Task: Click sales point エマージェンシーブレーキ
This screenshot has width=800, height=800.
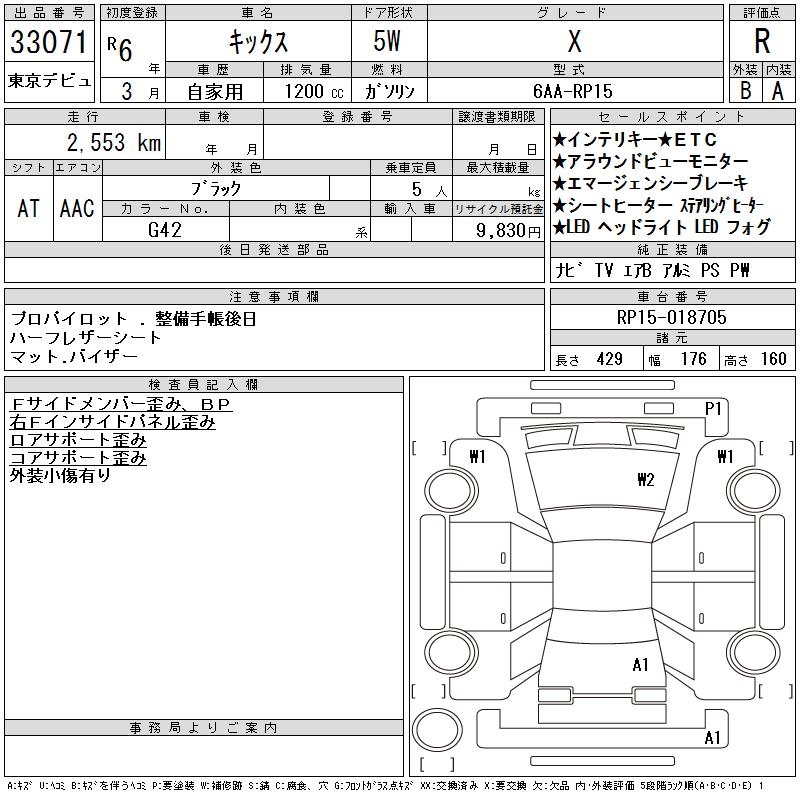Action: (x=651, y=183)
